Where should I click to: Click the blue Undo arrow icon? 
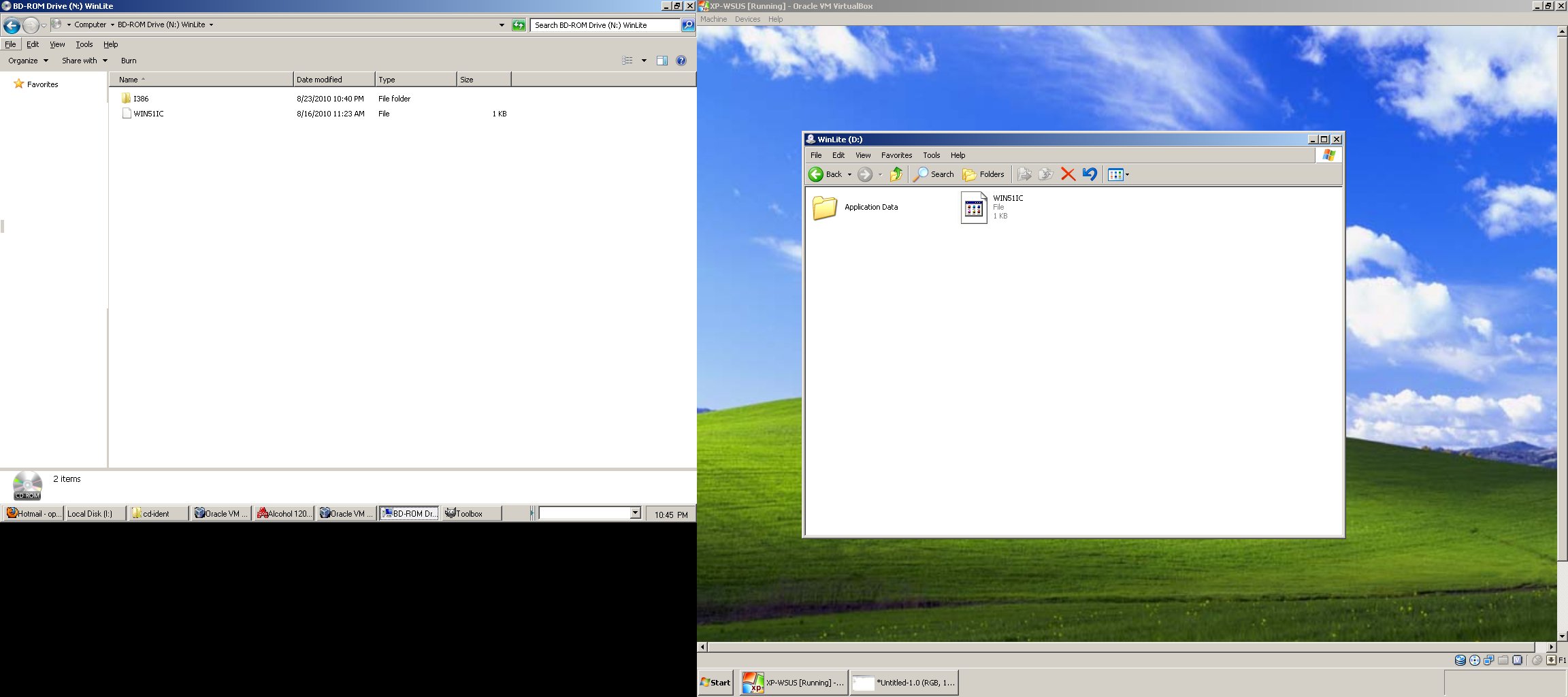[x=1090, y=174]
